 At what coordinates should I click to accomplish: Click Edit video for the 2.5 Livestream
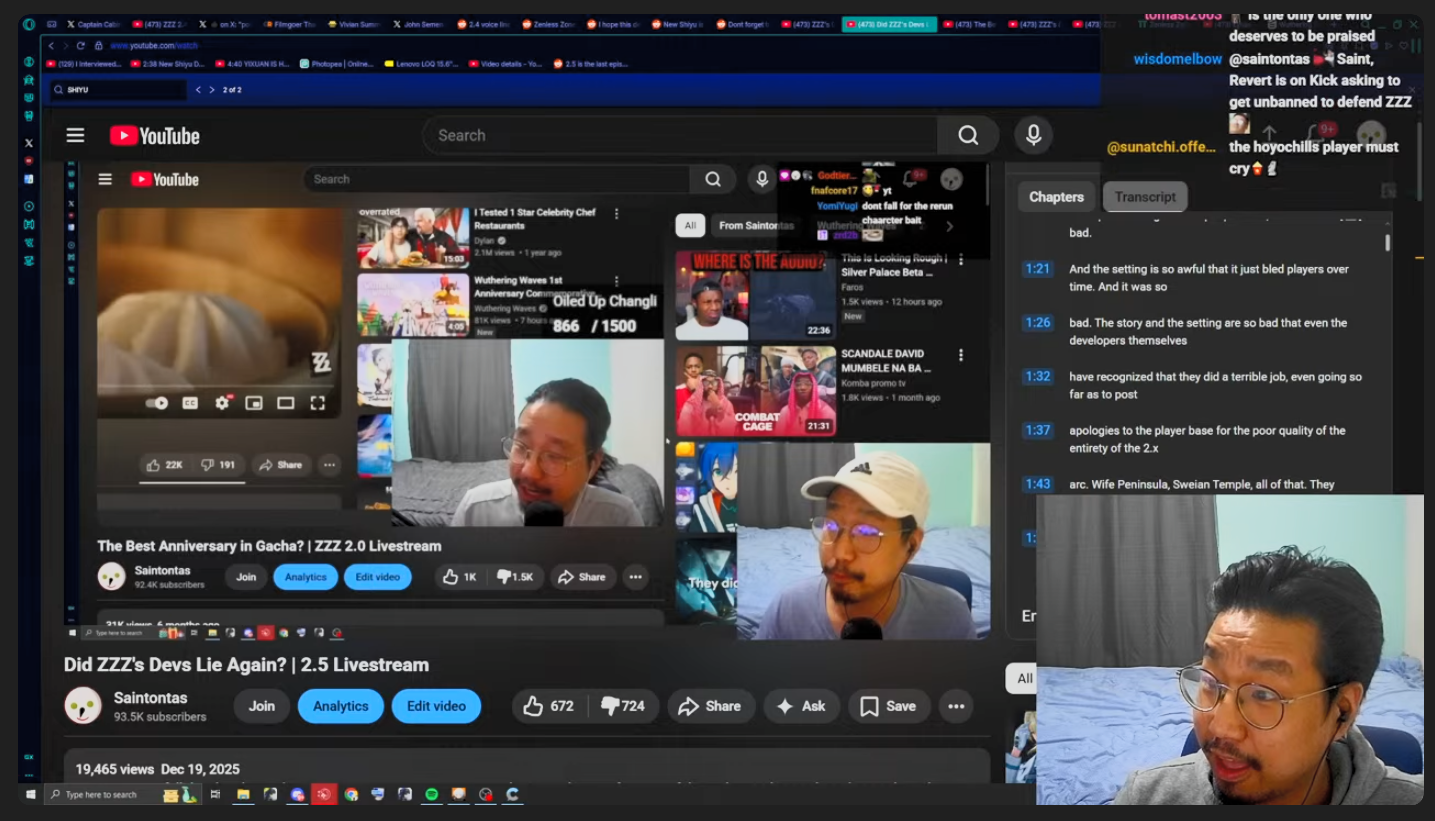(x=436, y=706)
